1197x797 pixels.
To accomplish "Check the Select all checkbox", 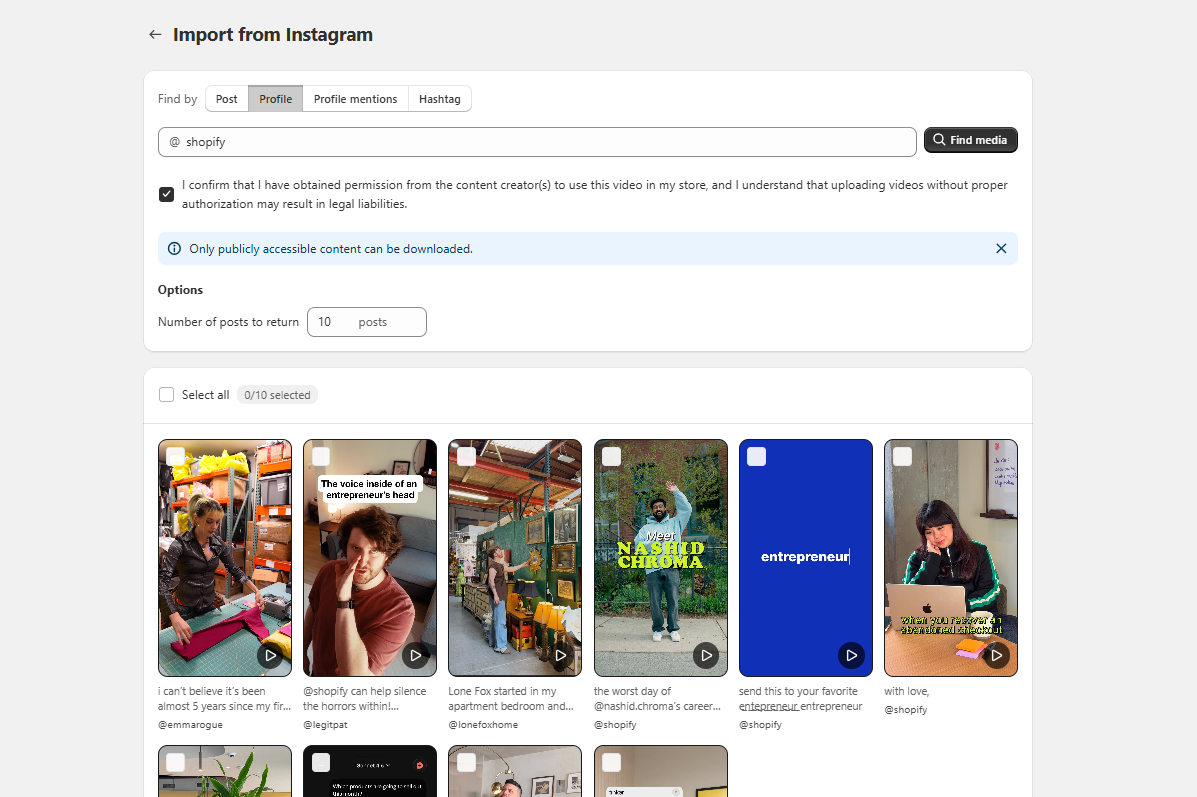I will pos(166,395).
